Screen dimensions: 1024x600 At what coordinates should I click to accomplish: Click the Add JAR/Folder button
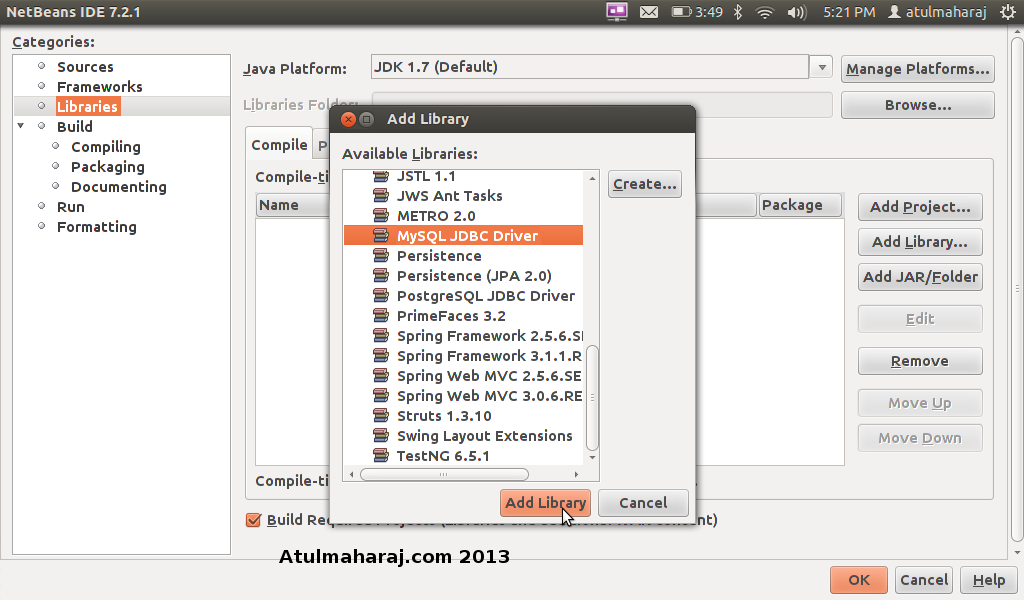[x=920, y=277]
